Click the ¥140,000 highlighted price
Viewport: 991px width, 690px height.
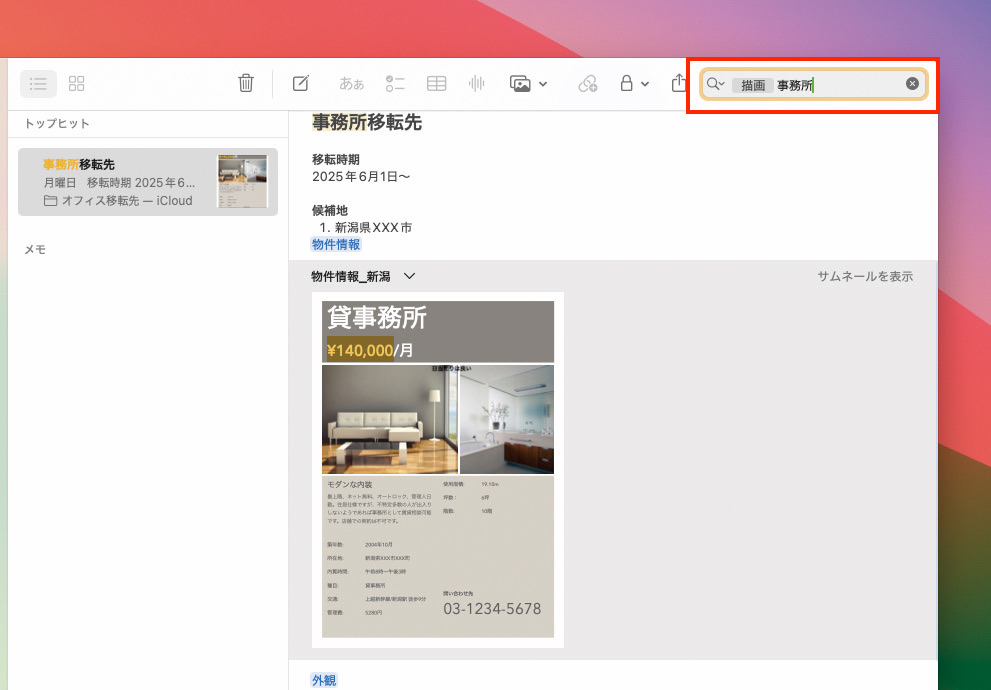pyautogui.click(x=360, y=349)
